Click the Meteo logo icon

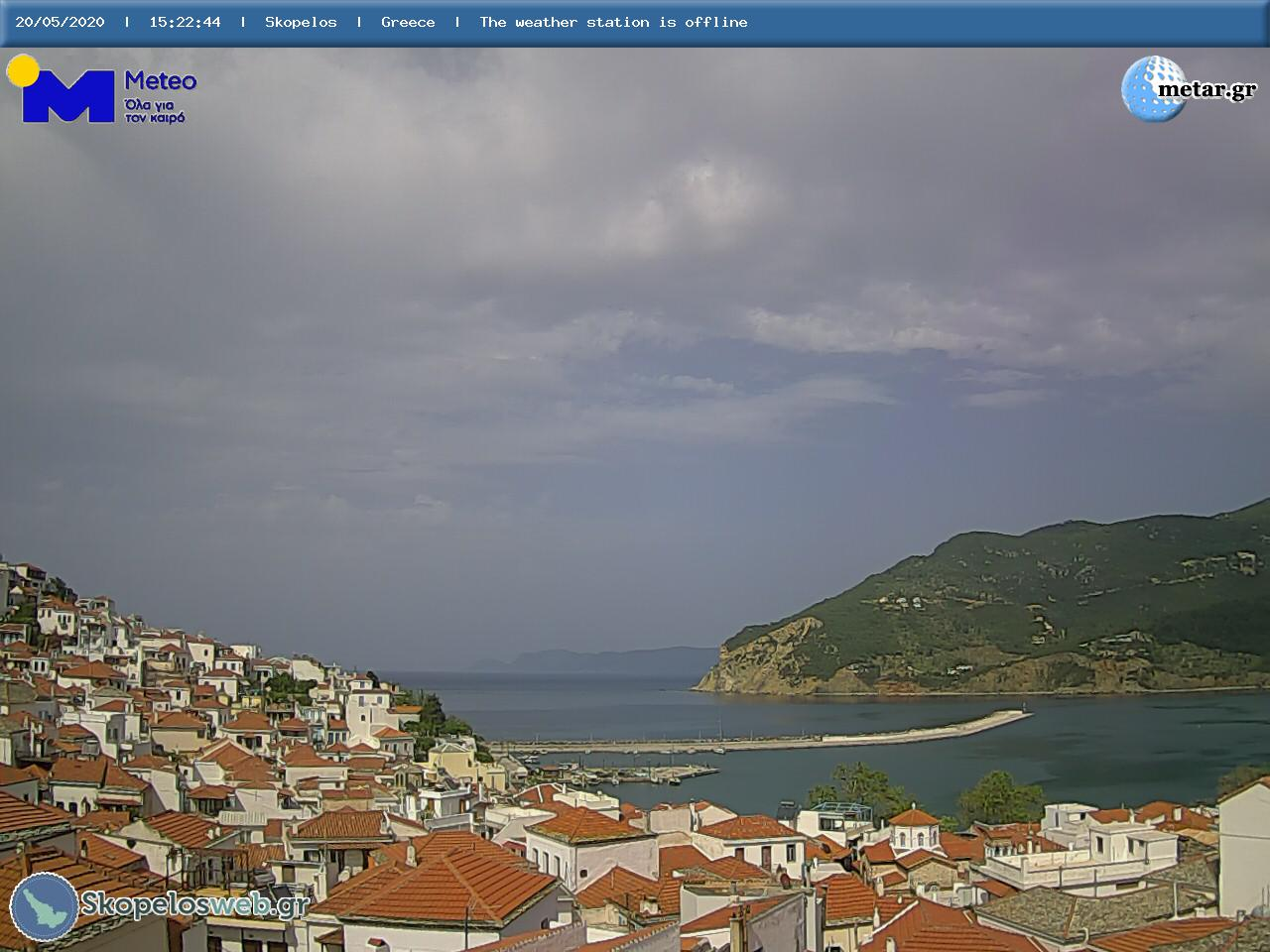point(62,89)
